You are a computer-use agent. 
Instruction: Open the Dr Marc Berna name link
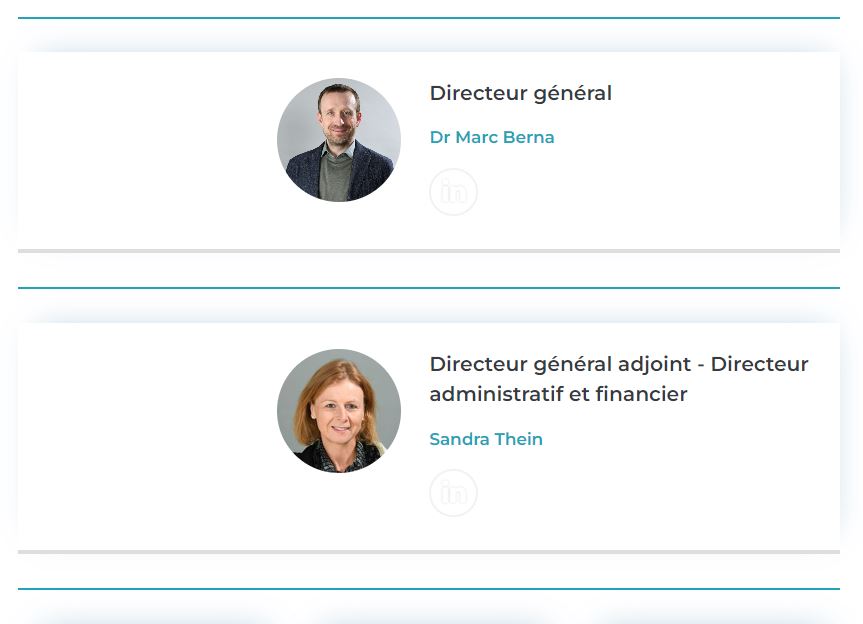492,137
